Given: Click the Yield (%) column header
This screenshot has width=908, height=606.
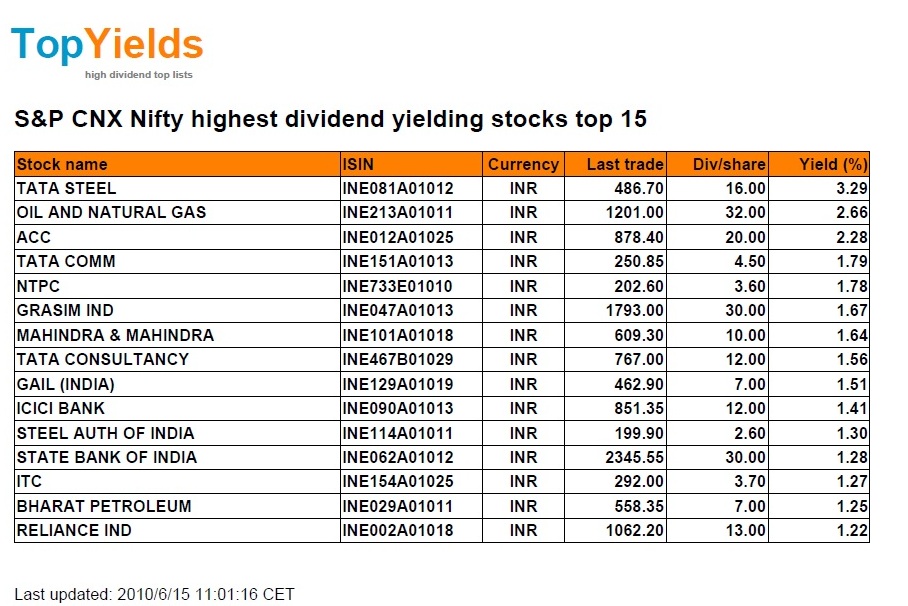Looking at the screenshot, I should click(x=833, y=164).
